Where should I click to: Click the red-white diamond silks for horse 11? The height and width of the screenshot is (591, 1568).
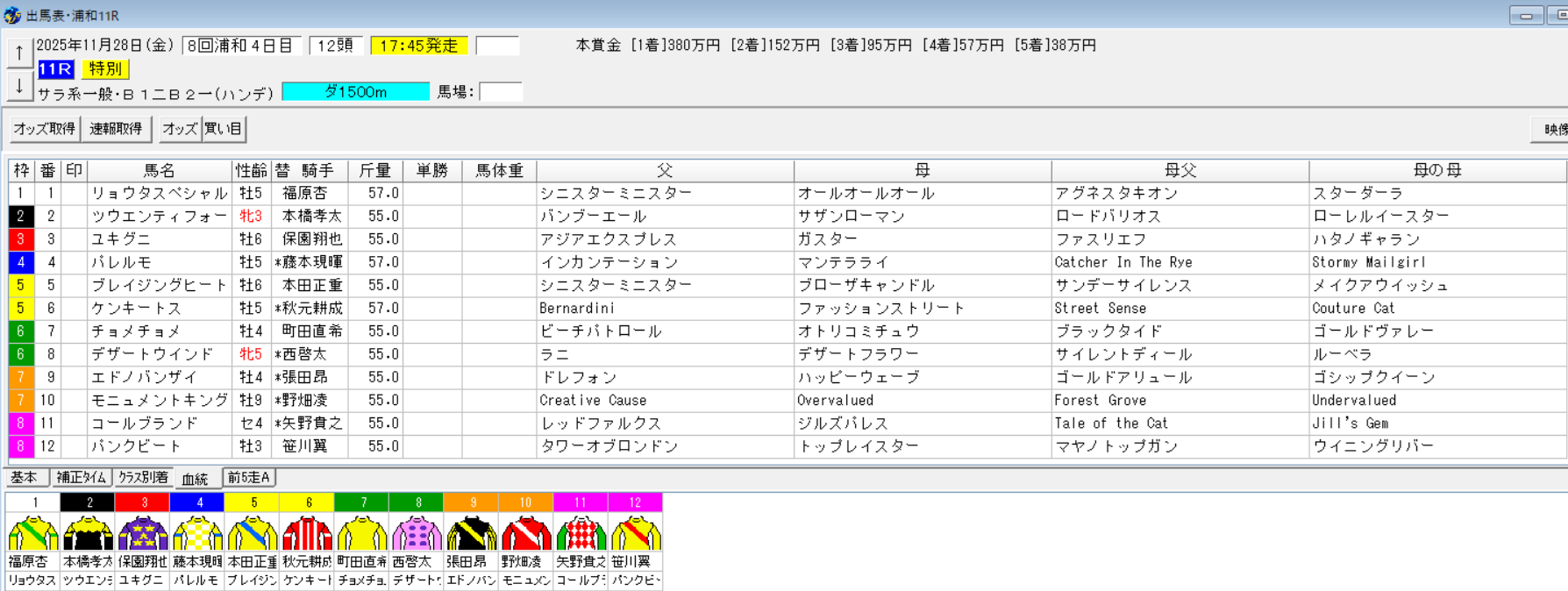tap(581, 533)
